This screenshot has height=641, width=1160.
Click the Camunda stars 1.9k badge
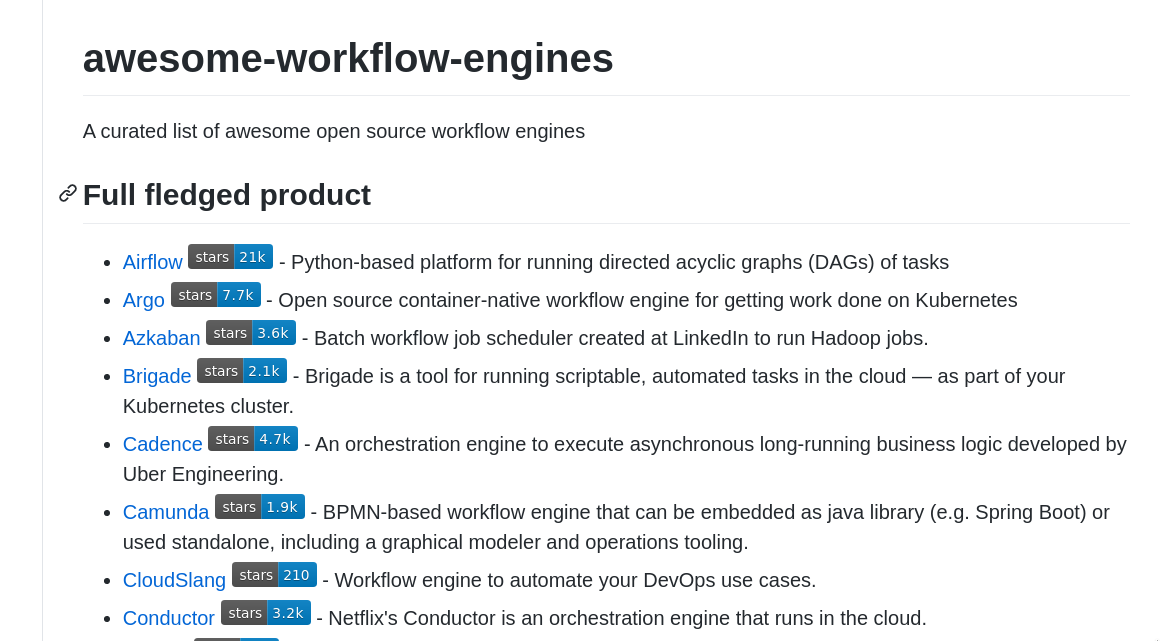pos(260,506)
